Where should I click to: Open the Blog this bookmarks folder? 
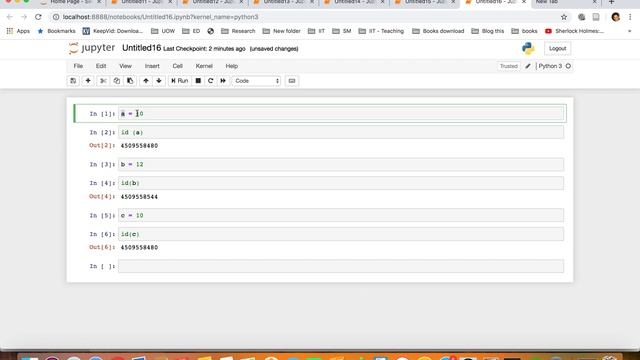(487, 31)
